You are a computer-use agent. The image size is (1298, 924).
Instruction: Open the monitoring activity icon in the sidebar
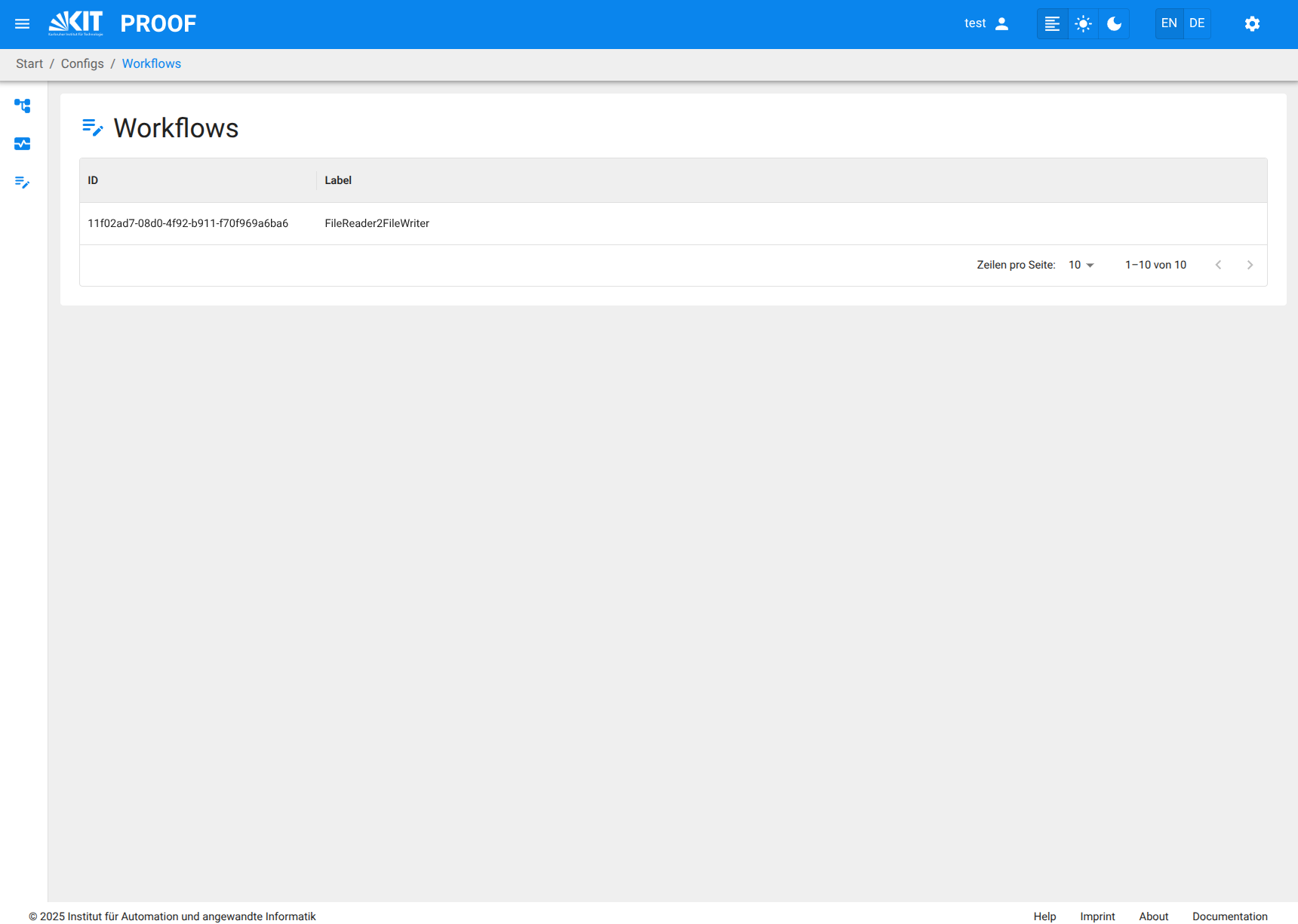click(23, 143)
